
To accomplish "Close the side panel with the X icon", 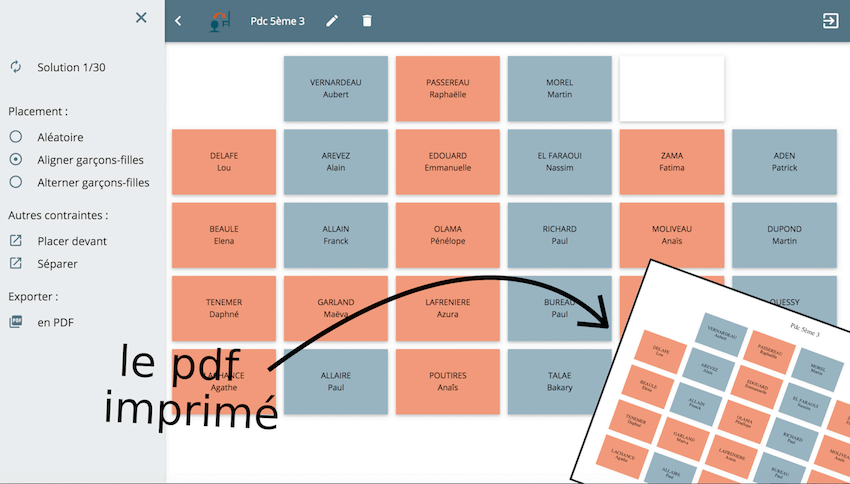I will (141, 18).
